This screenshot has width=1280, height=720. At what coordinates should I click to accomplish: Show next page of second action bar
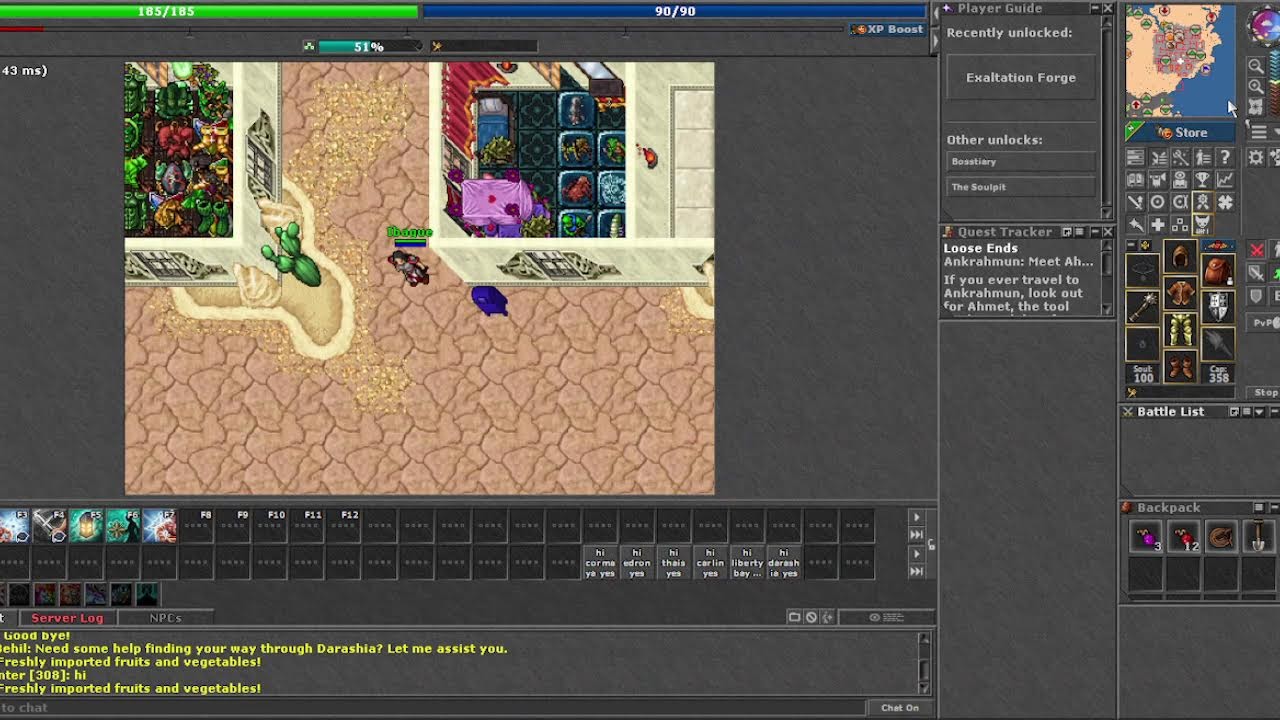916,554
